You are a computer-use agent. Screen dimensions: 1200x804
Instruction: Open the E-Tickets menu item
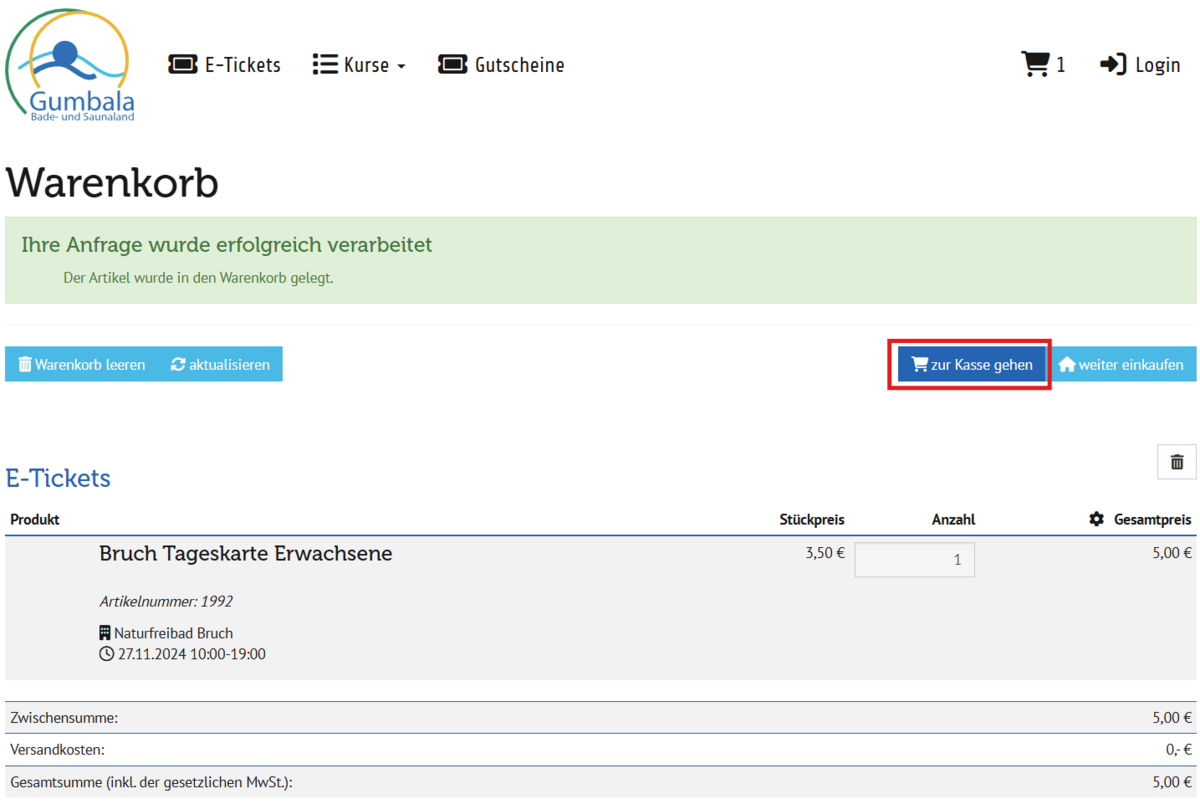tap(225, 65)
